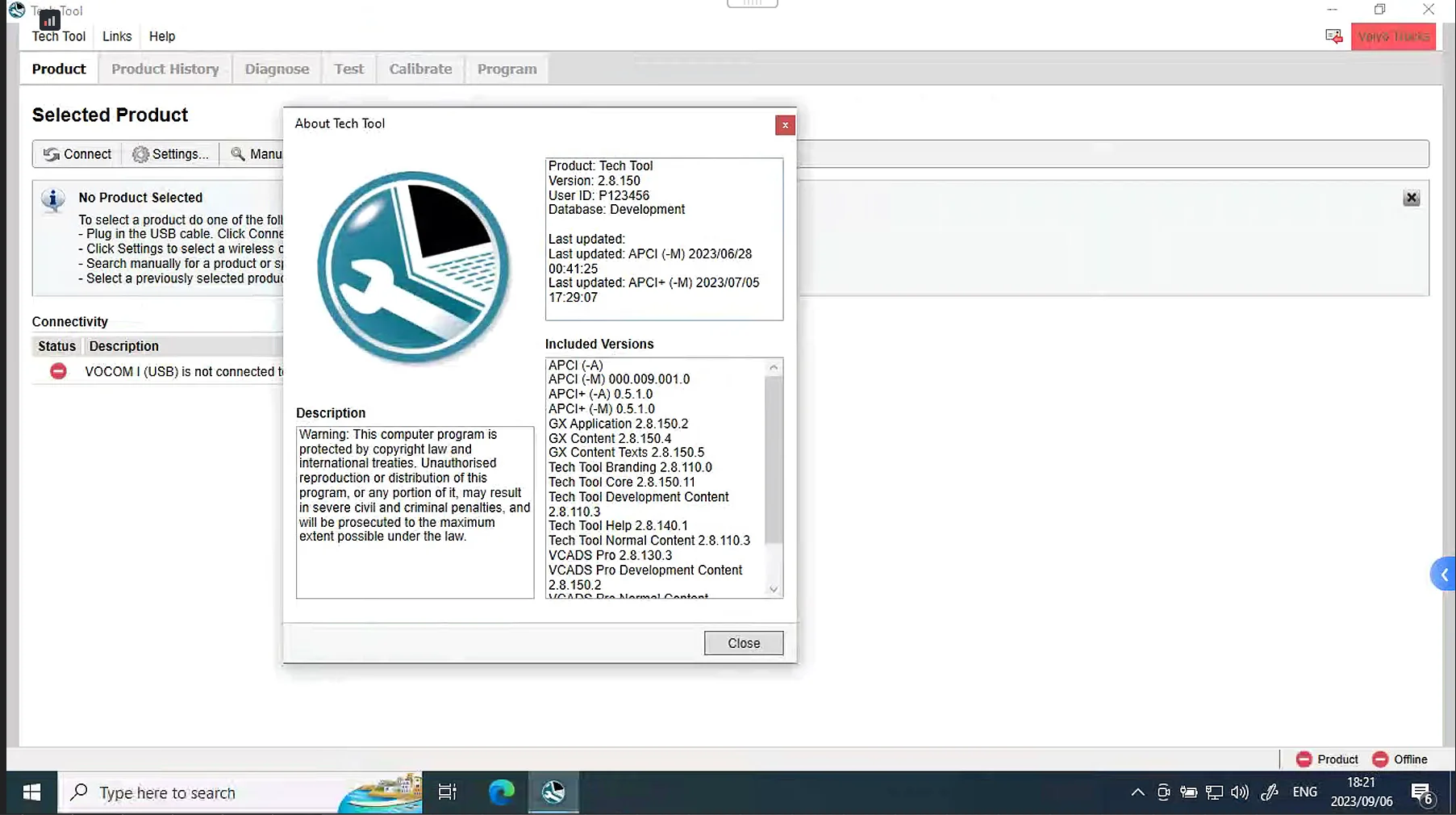
Task: Launch Microsoft Edge from the taskbar
Action: [x=501, y=793]
